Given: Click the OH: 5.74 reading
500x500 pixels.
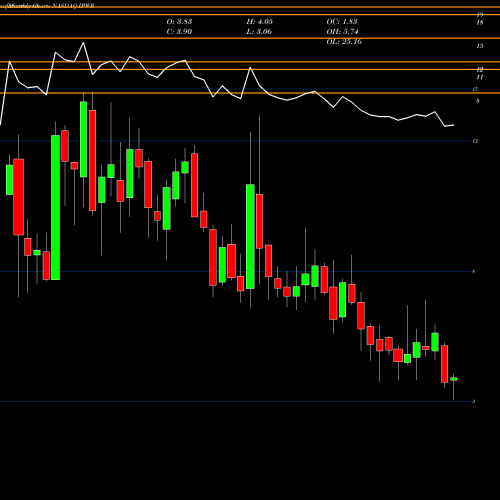Looking at the screenshot, I should [x=342, y=32].
